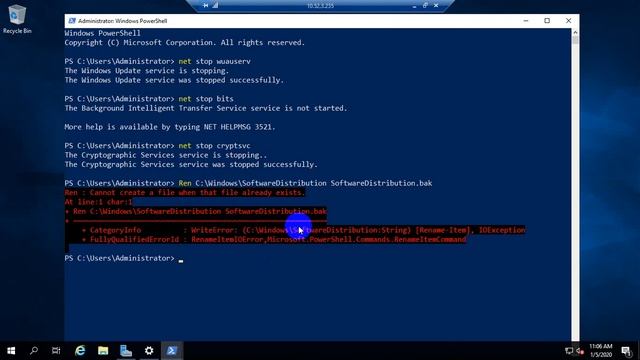Click 'Cannot create a file' error line
Image resolution: width=640 pixels, height=360 pixels.
click(184, 193)
